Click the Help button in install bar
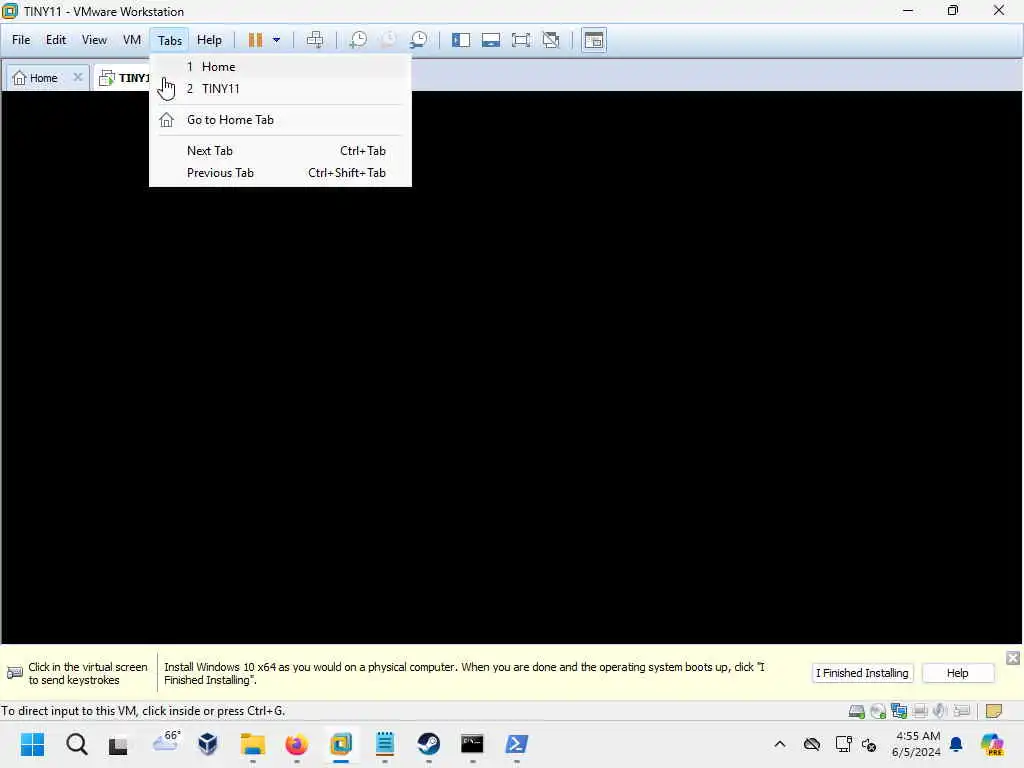This screenshot has height=768, width=1024. click(x=957, y=673)
